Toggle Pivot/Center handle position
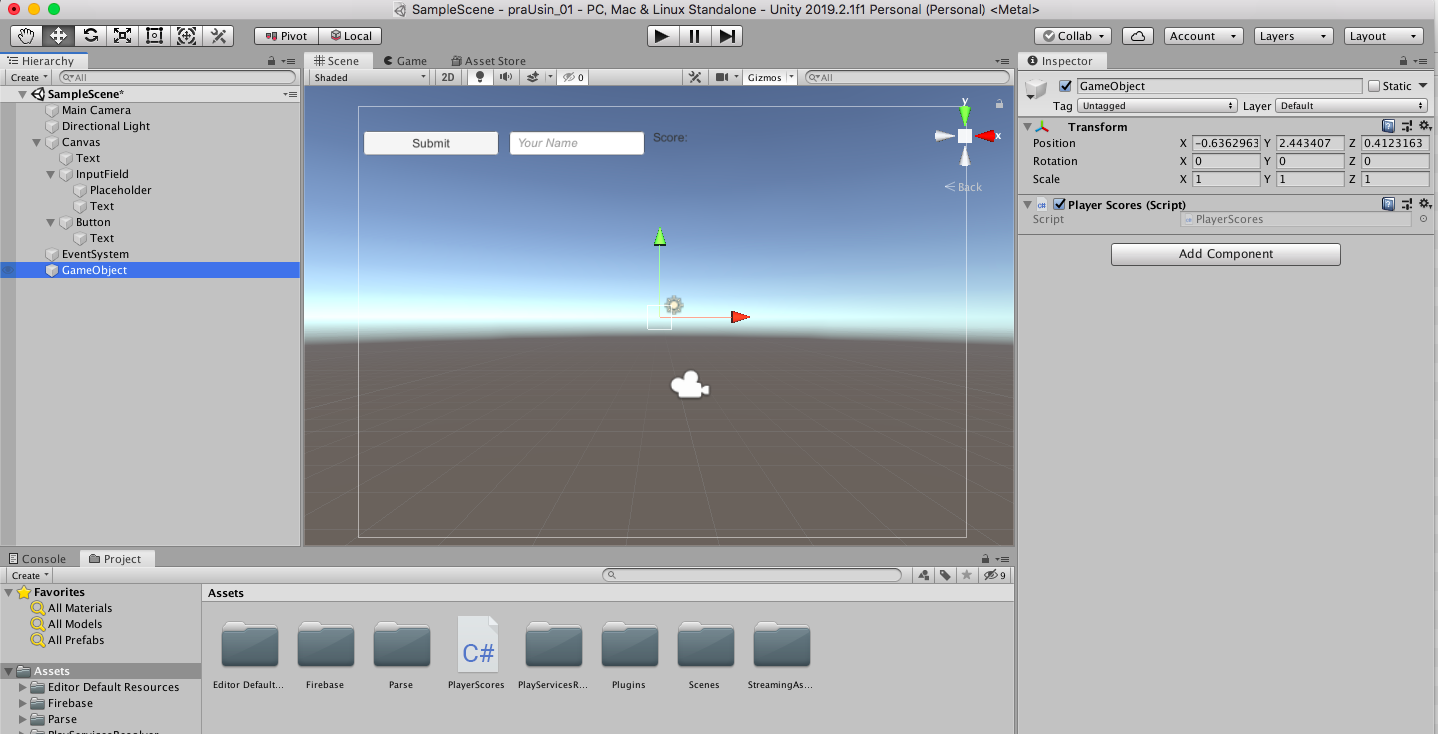 (285, 36)
